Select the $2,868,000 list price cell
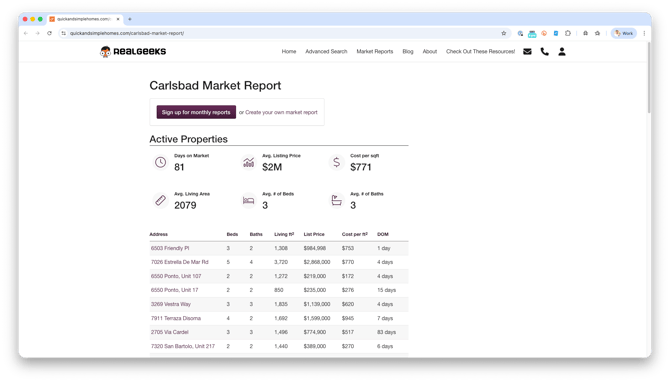Screen dimensions: 670x382 [317, 262]
